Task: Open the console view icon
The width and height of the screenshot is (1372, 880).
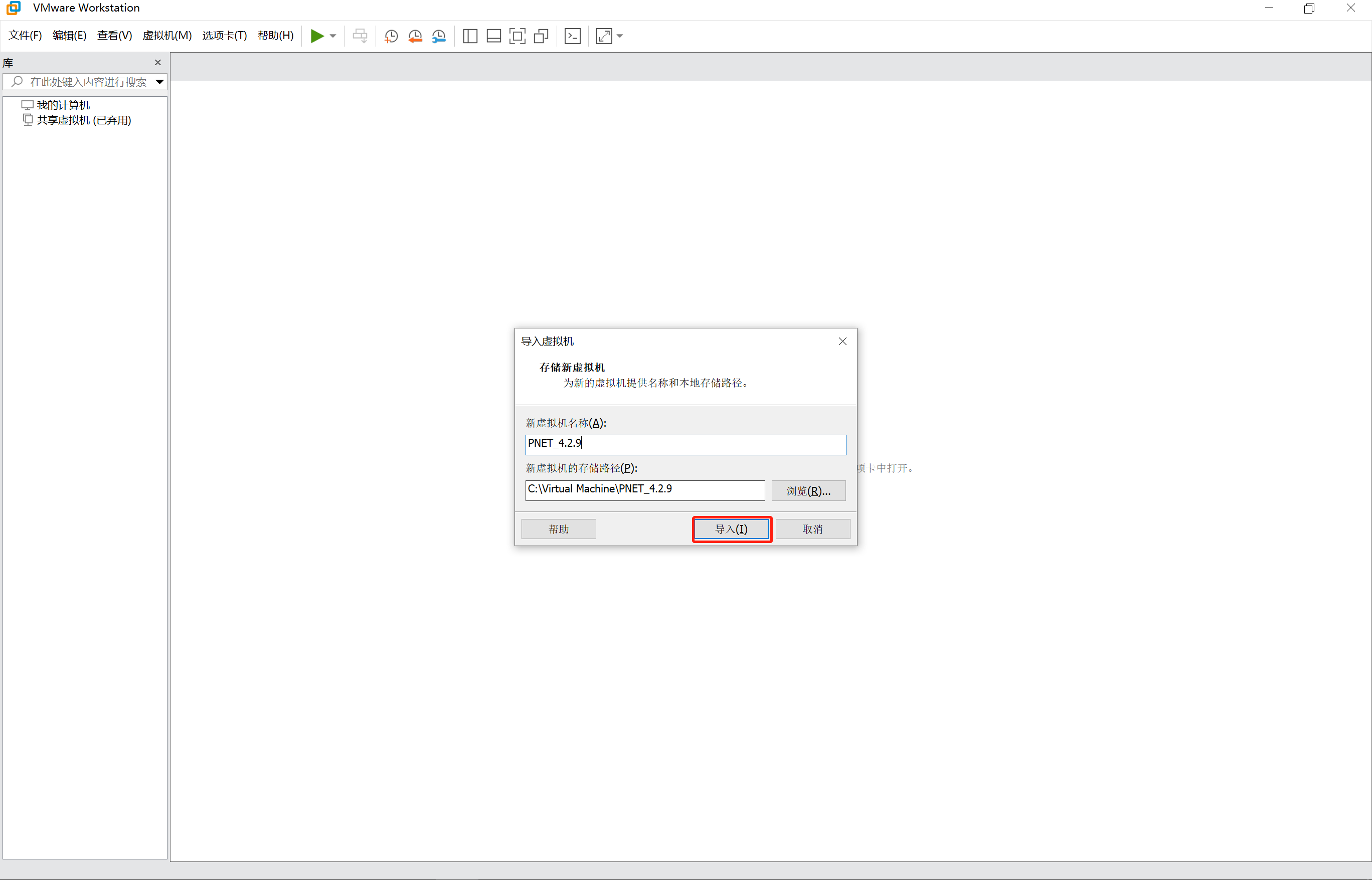Action: click(573, 36)
